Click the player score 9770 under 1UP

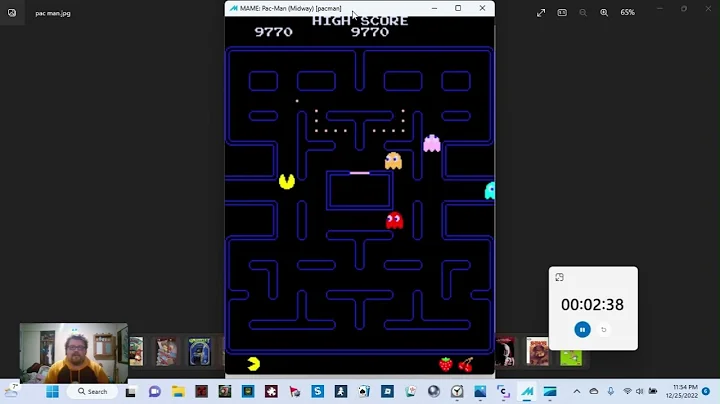pos(273,32)
